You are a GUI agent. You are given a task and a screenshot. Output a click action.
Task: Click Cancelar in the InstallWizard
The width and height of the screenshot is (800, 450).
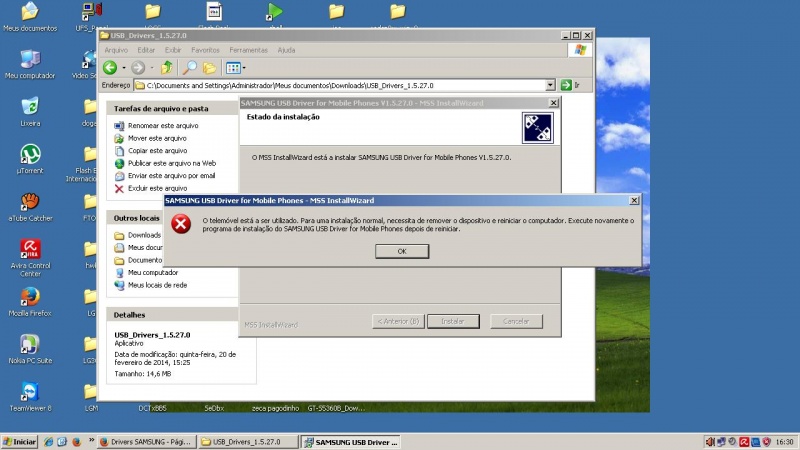pyautogui.click(x=516, y=321)
